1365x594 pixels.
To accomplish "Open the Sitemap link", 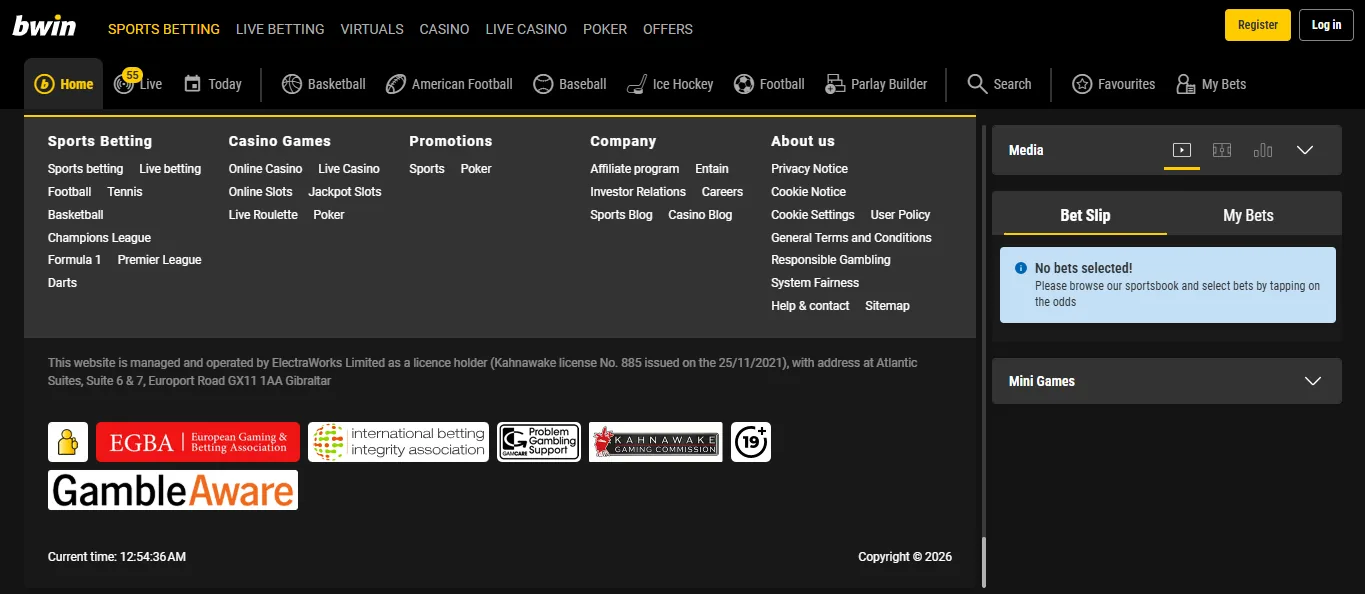I will coord(887,306).
